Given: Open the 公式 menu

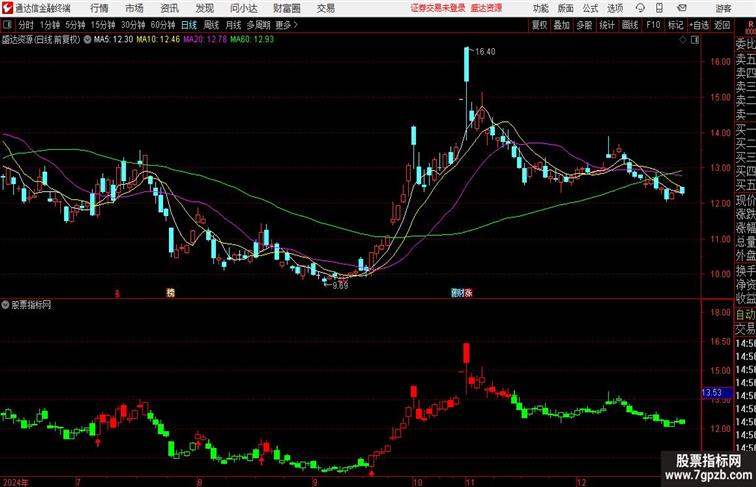Looking at the screenshot, I should pos(590,8).
